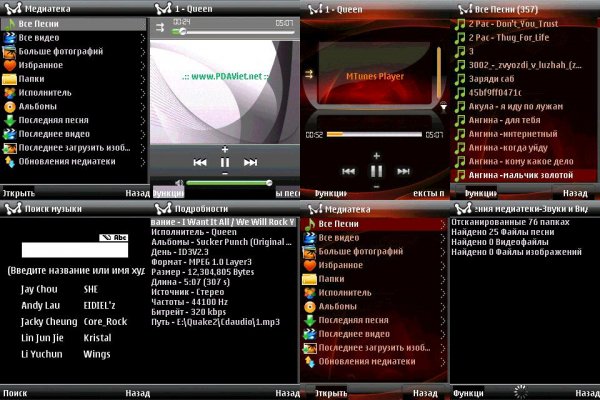Open Все Песни in the gray-theme Медиатека list
The image size is (600, 400).
pos(73,24)
